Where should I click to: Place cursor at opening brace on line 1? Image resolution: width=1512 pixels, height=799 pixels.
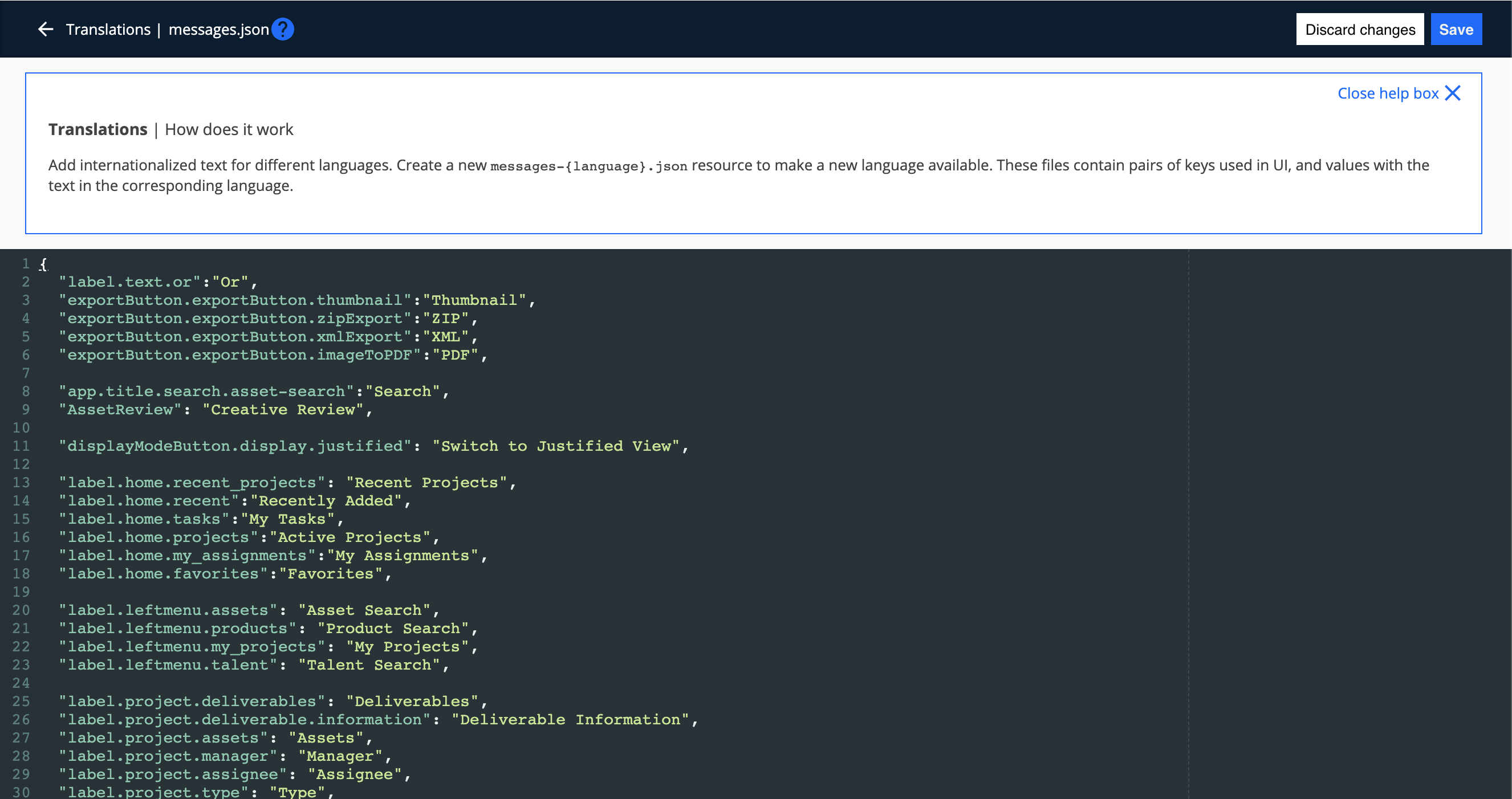(x=43, y=264)
